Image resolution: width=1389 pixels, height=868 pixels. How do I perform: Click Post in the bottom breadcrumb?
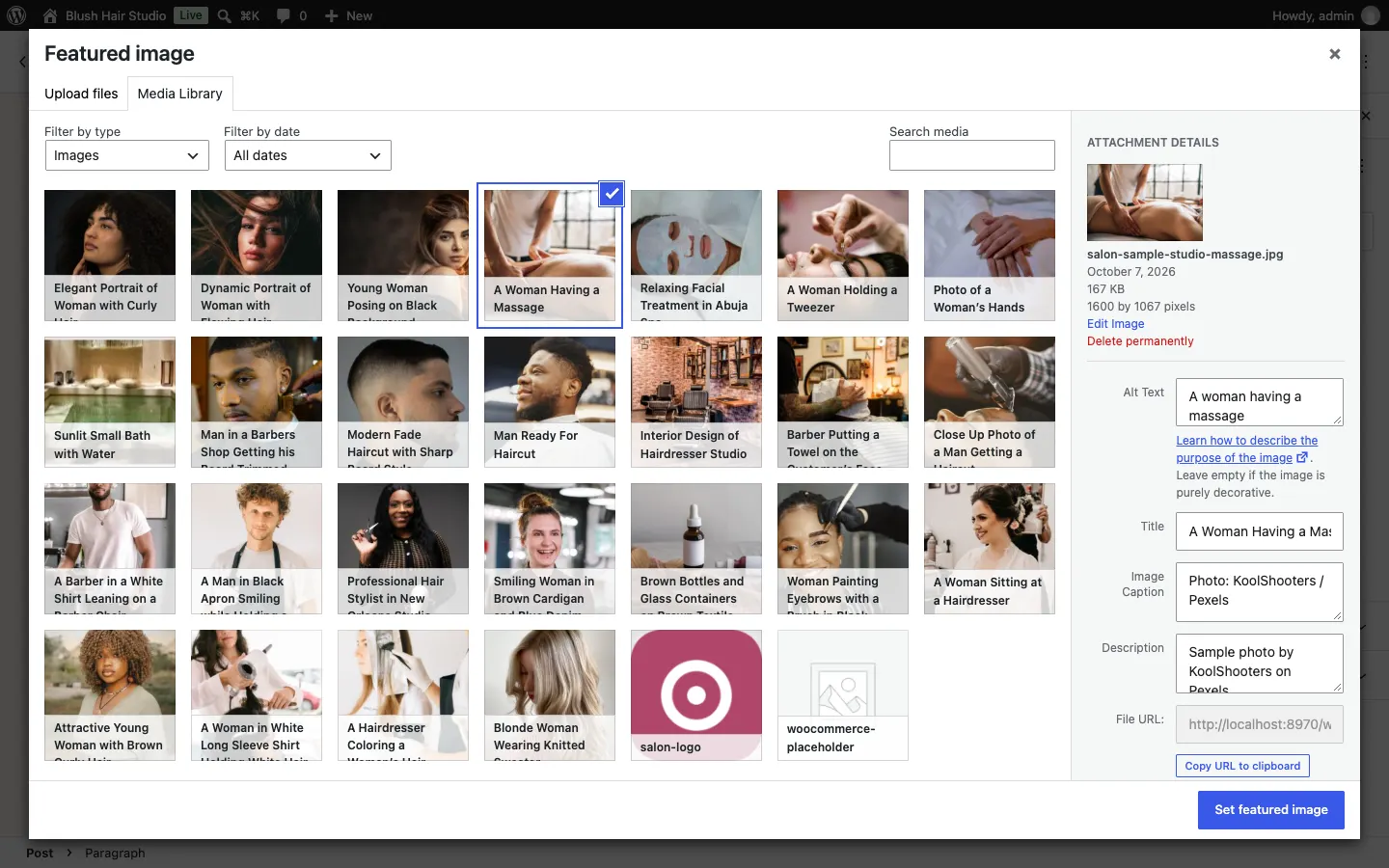pyautogui.click(x=40, y=853)
